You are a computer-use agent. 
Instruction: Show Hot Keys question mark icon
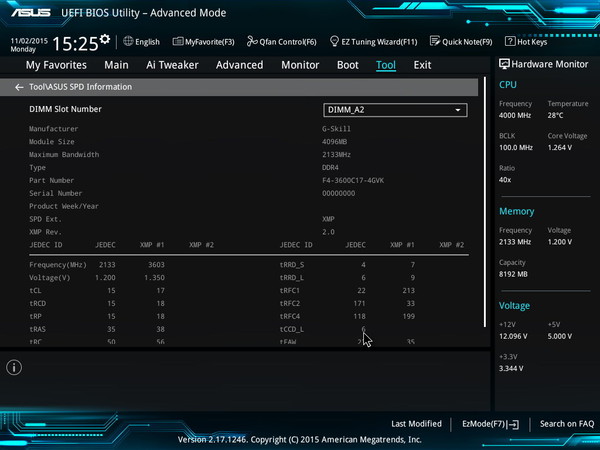510,41
